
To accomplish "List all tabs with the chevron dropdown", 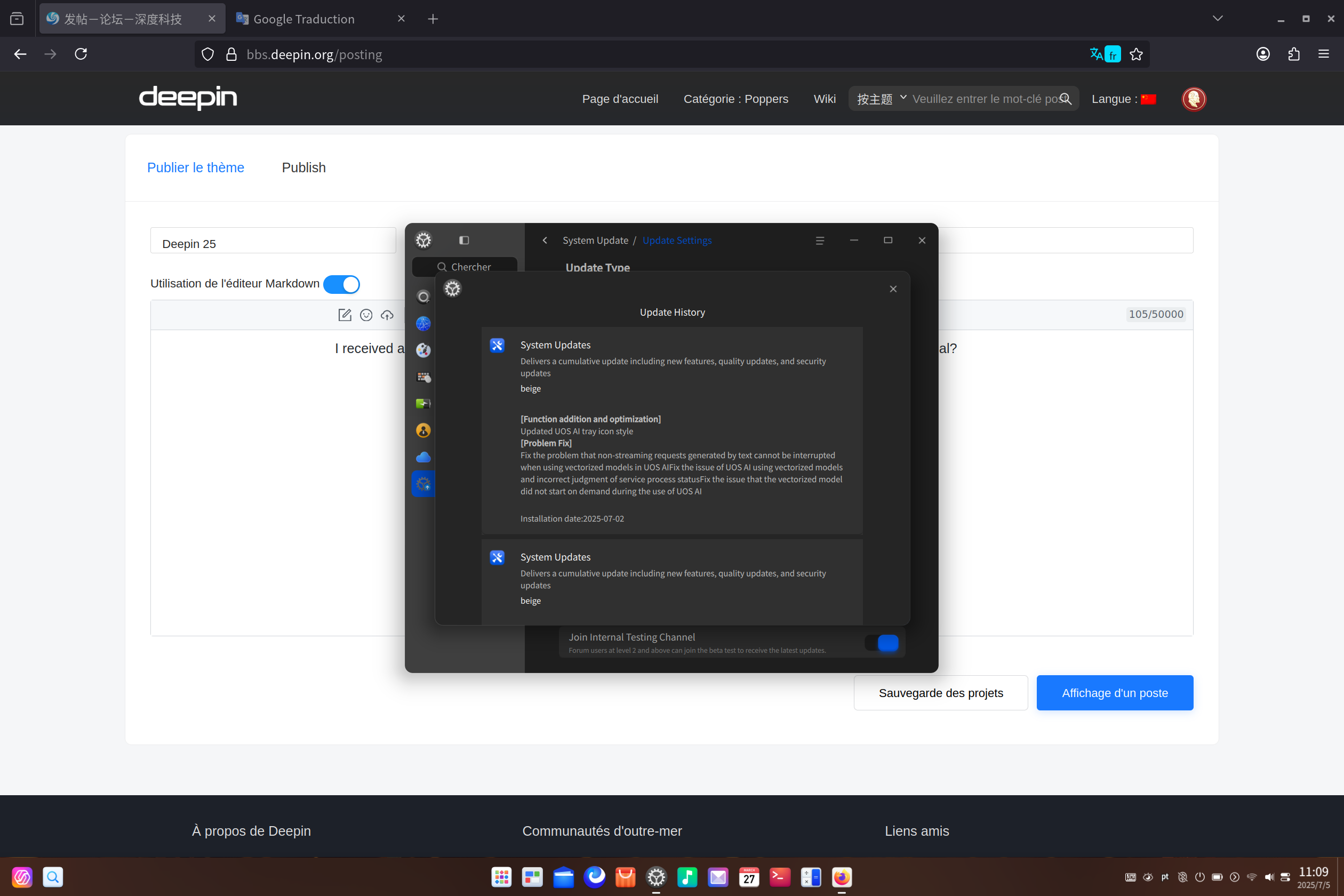I will 1218,18.
